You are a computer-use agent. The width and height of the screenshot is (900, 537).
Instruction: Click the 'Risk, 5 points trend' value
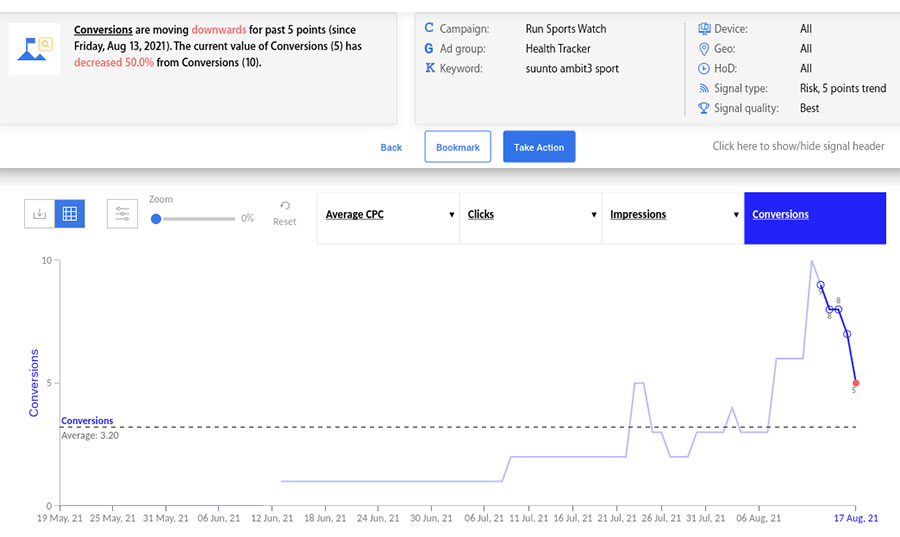(x=843, y=88)
